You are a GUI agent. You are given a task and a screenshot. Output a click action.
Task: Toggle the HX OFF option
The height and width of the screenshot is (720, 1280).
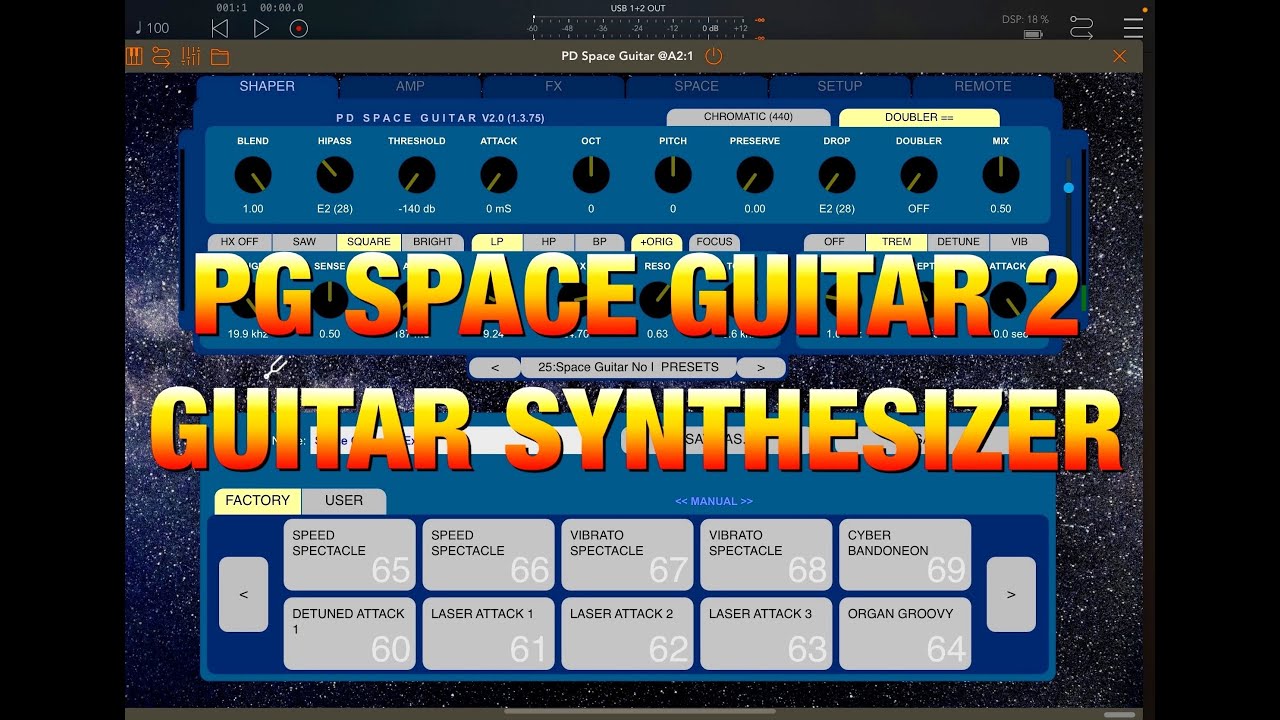239,242
